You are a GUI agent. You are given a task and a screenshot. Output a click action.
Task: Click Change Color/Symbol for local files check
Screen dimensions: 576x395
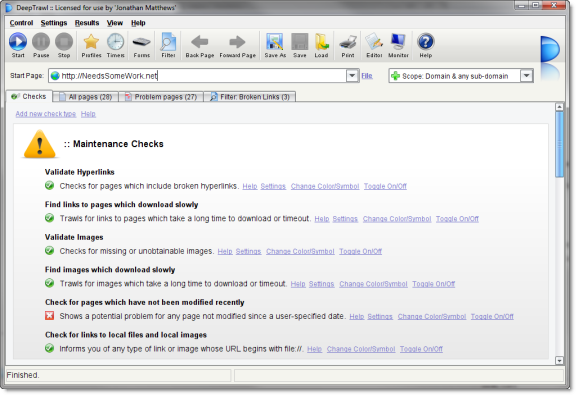coord(361,349)
